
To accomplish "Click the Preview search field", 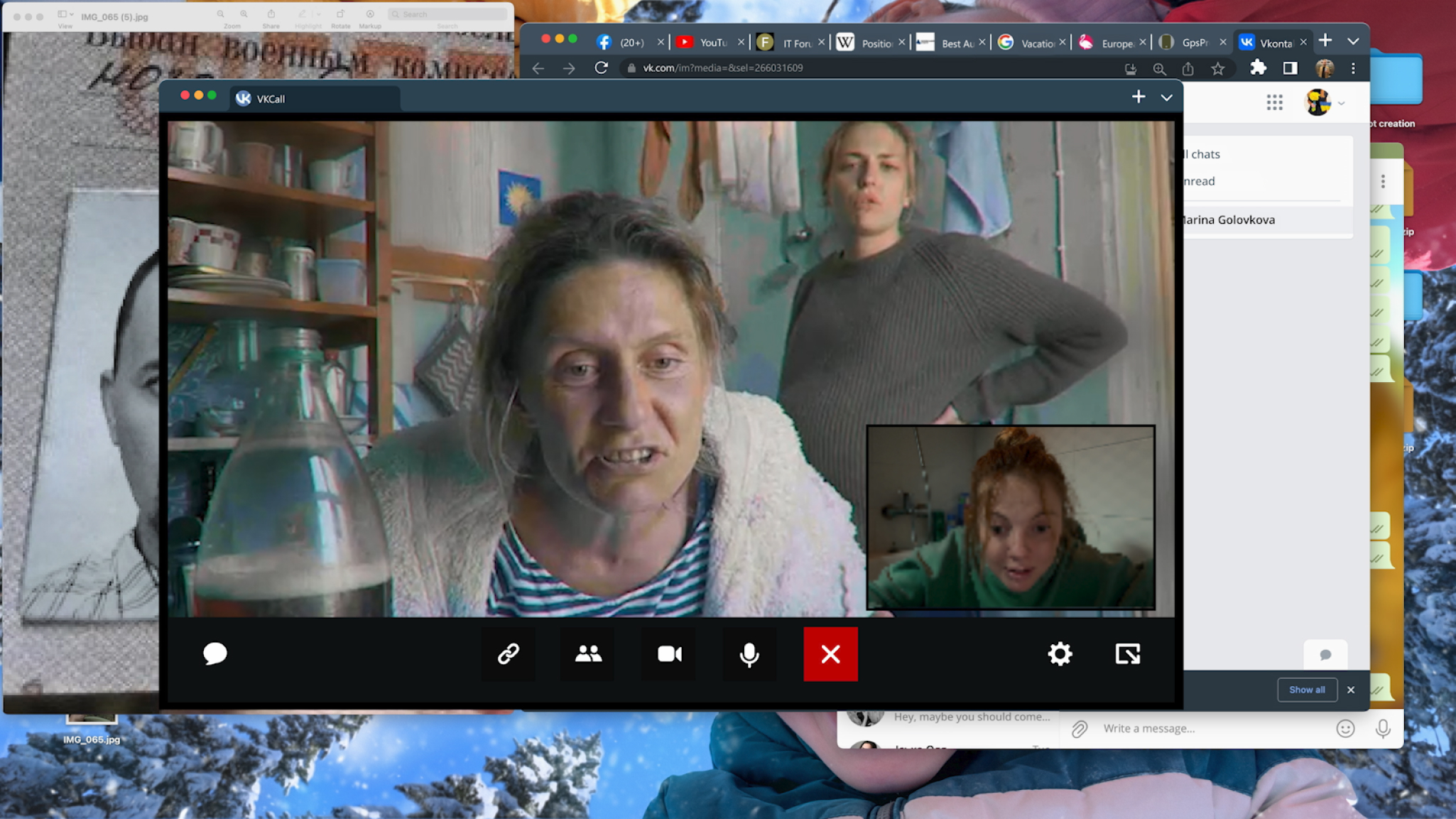I will click(447, 14).
